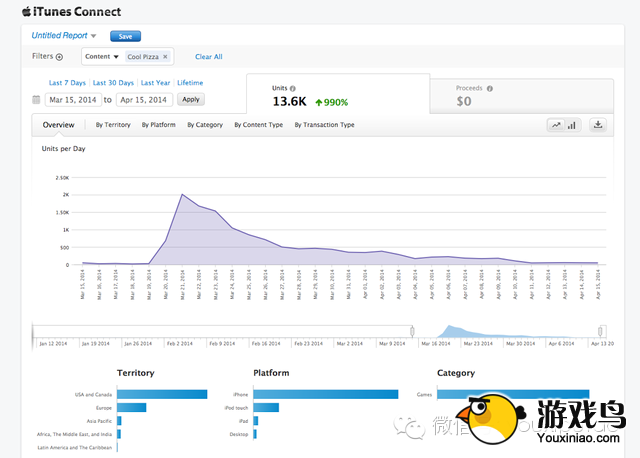Select the By Territory tab
Viewport: 640px width, 458px height.
(113, 125)
